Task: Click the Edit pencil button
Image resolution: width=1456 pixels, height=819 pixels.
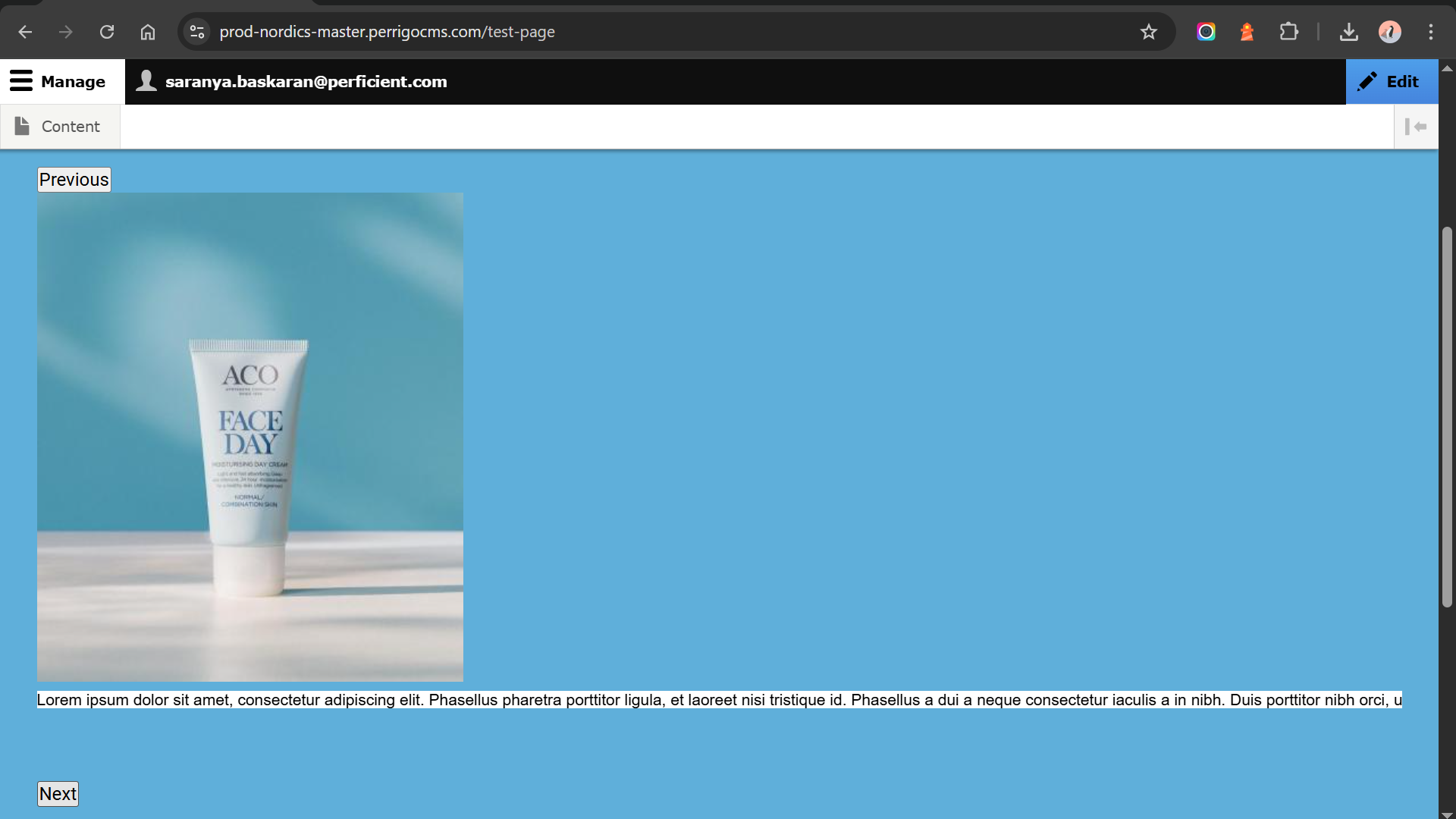Action: [x=1392, y=82]
